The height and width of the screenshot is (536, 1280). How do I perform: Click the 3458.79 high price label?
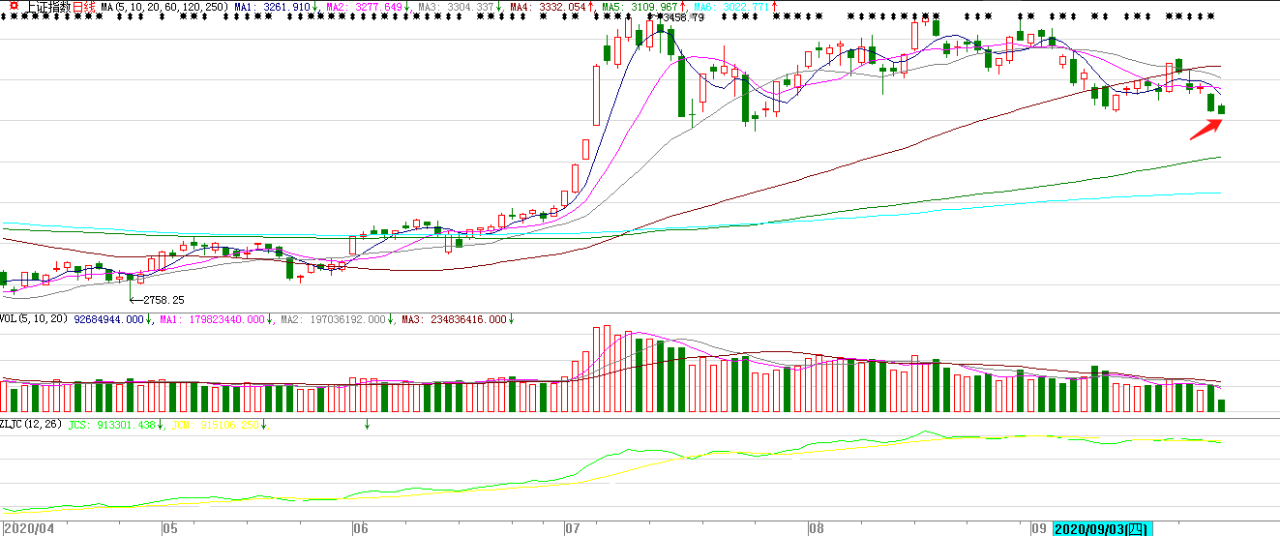coord(682,18)
